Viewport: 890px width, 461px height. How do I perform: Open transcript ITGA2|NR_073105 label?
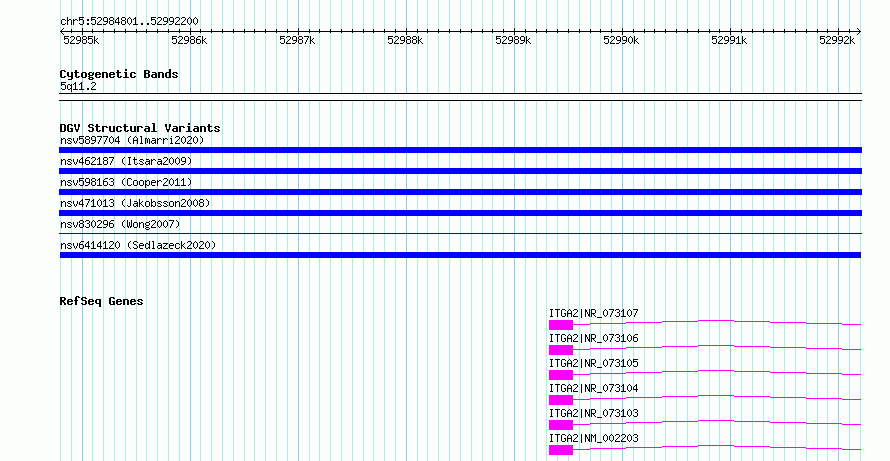(x=594, y=363)
